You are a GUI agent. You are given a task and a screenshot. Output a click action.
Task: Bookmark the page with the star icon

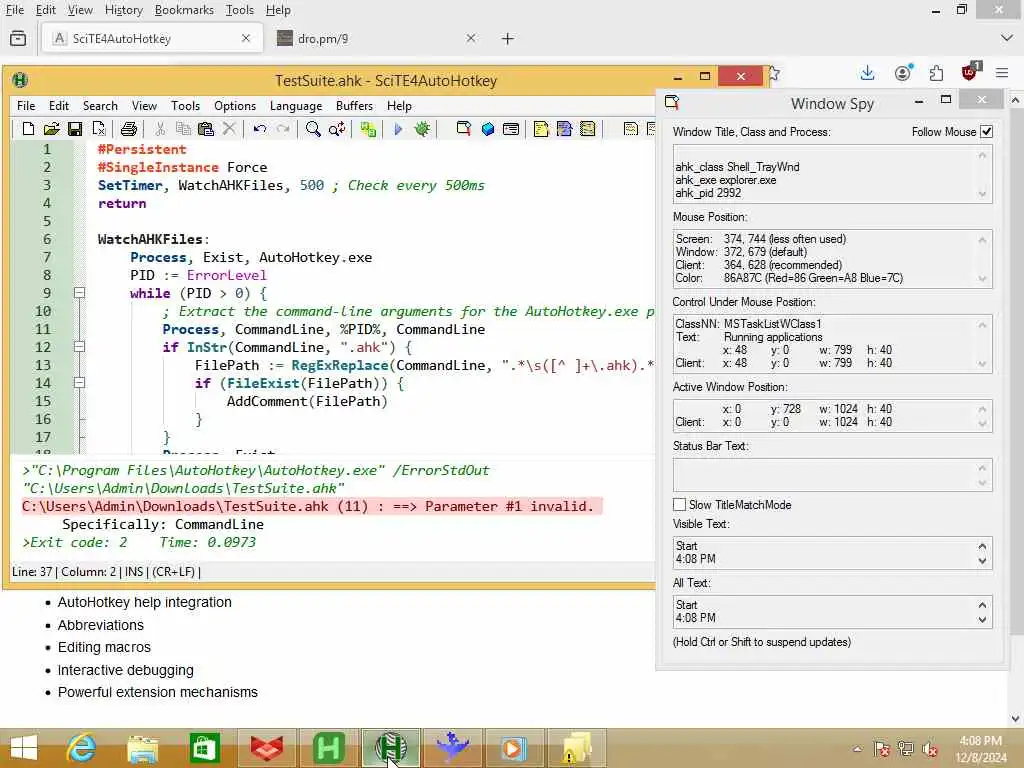tap(774, 72)
